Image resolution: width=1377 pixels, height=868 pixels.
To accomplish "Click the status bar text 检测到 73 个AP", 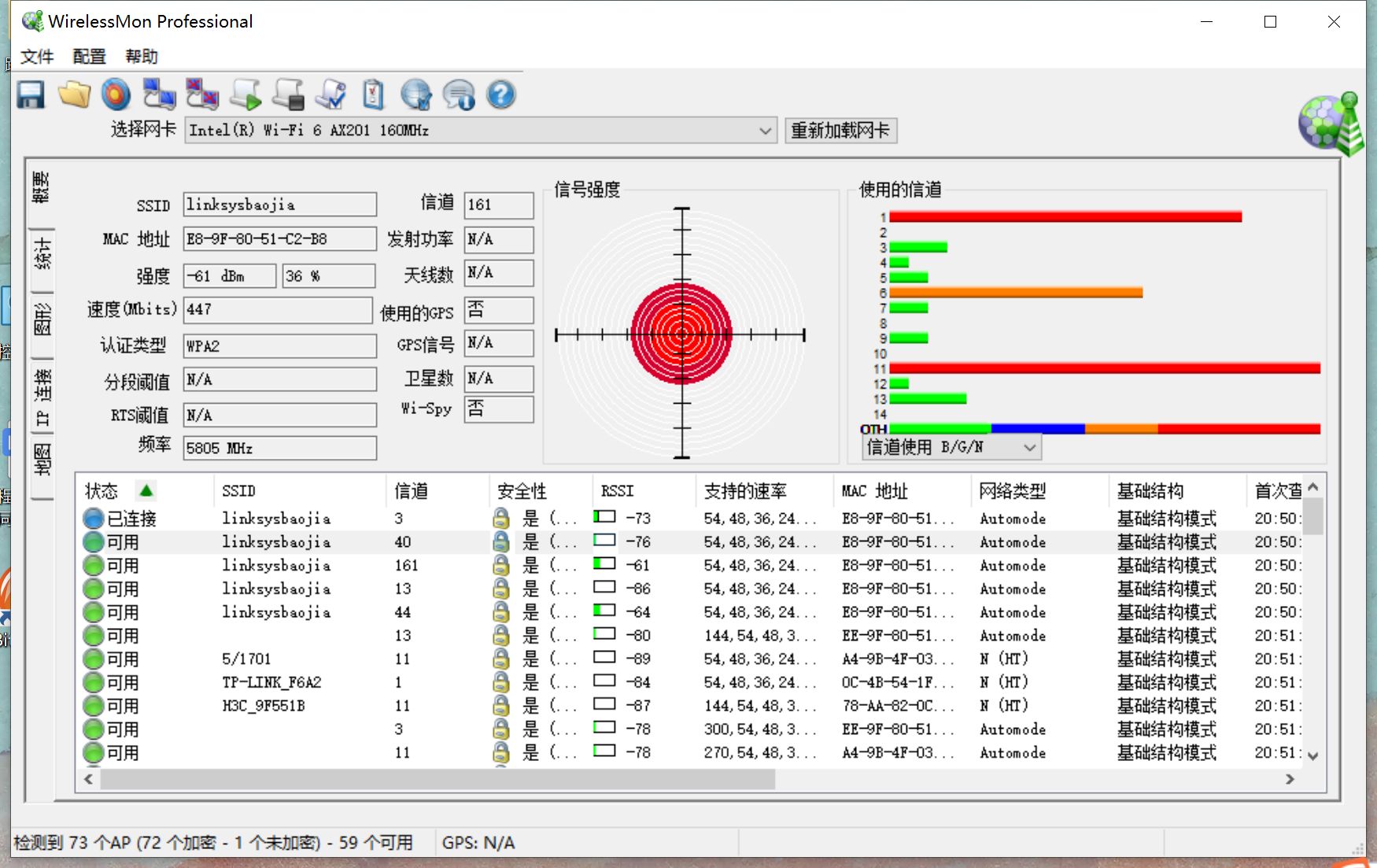I will point(72,843).
